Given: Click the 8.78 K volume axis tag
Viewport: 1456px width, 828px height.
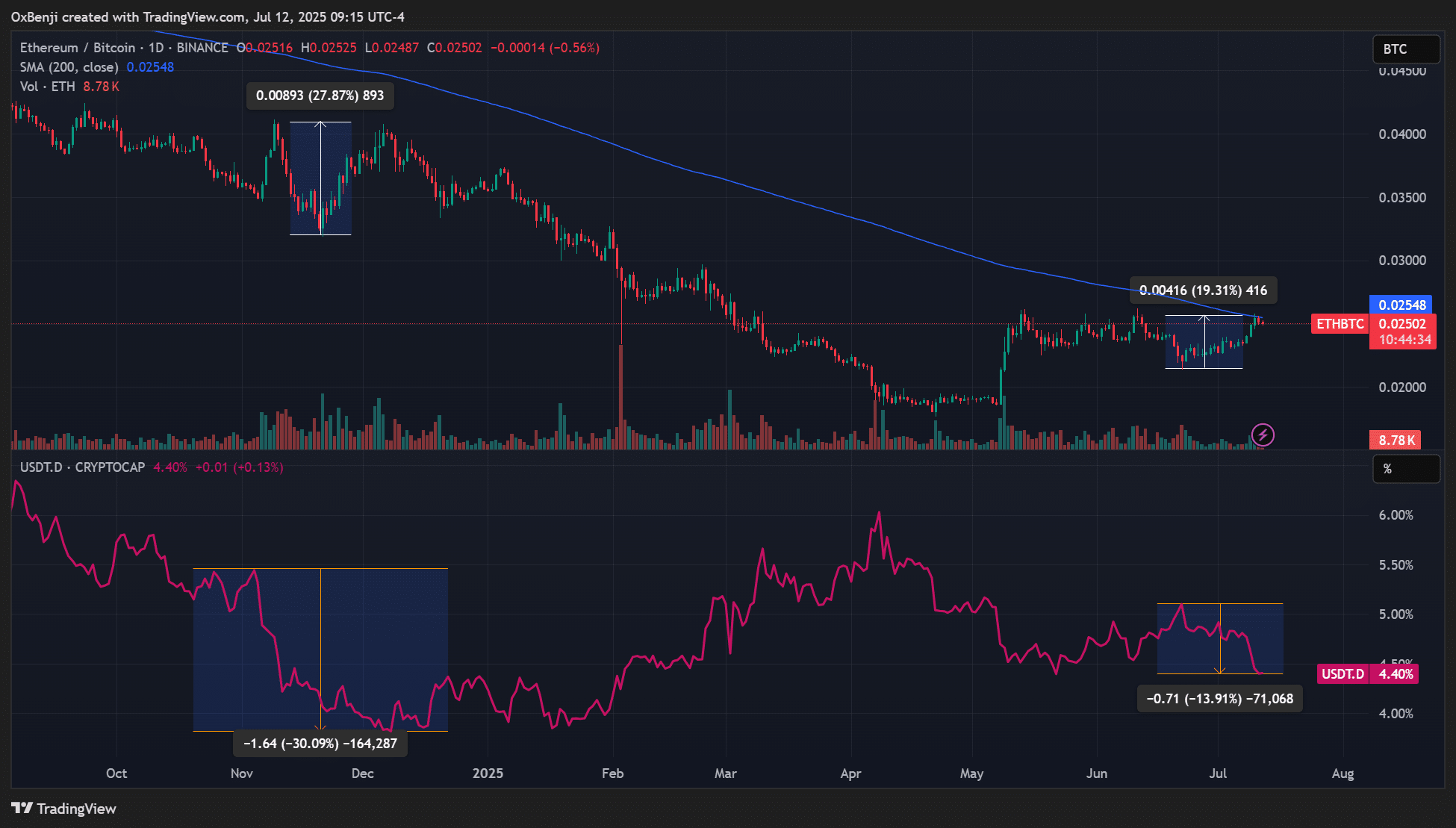Looking at the screenshot, I should point(1395,441).
